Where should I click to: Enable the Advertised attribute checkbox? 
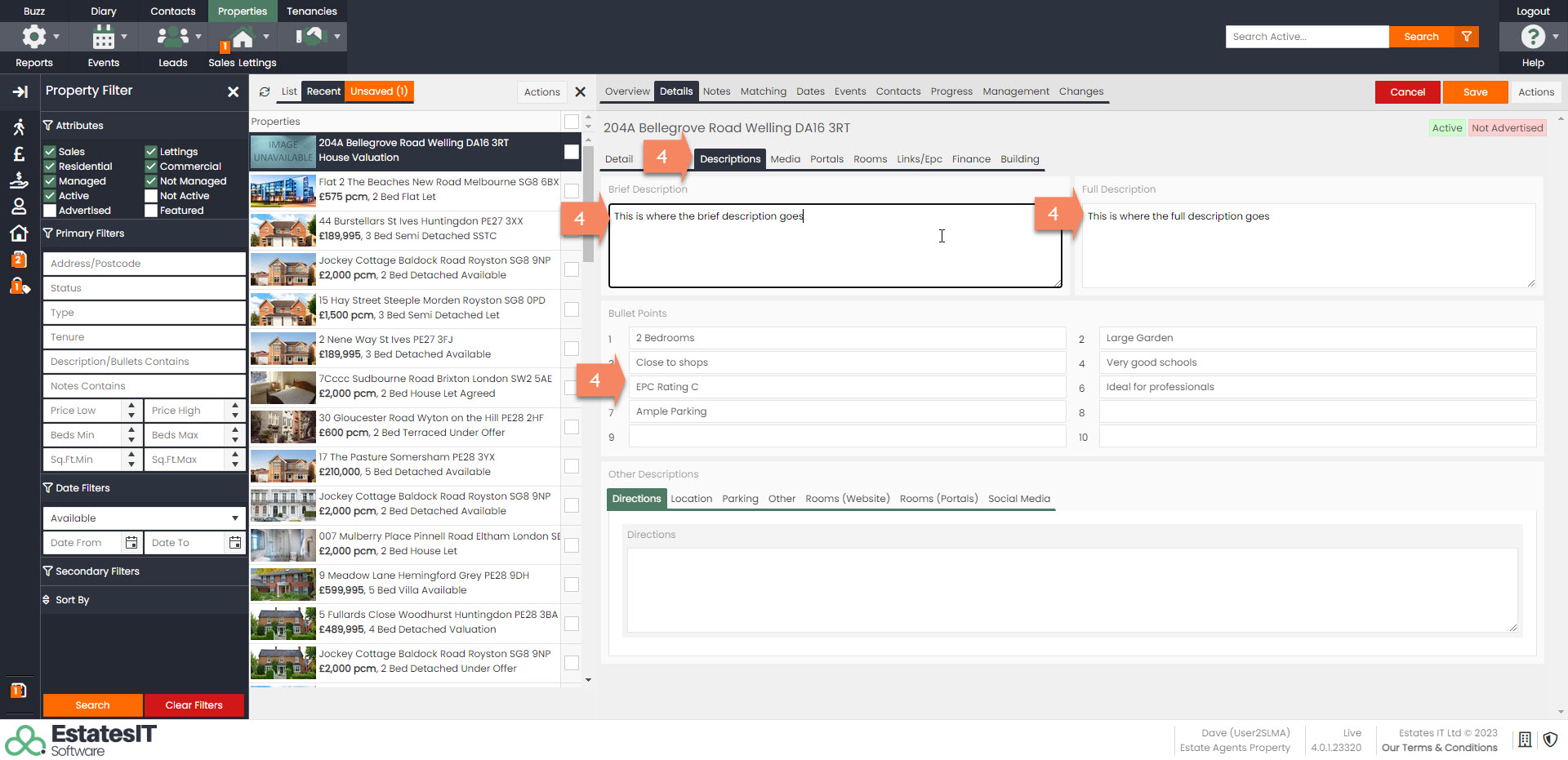tap(50, 211)
